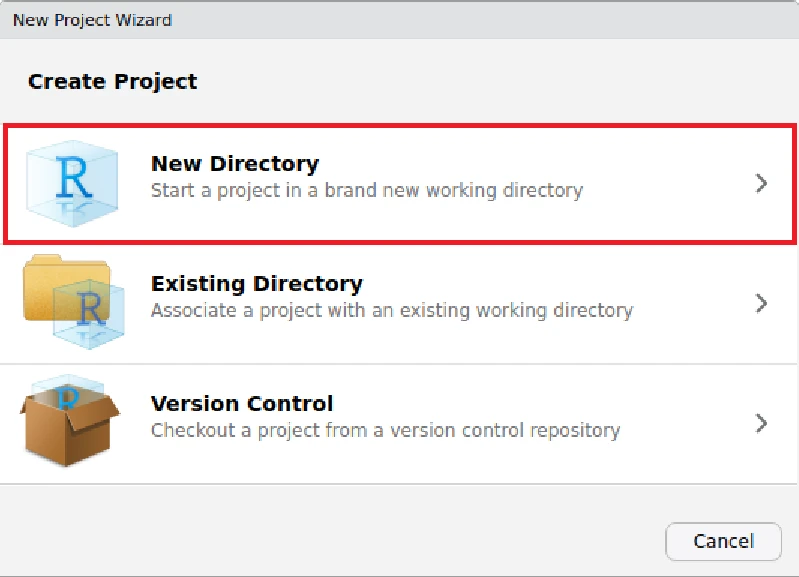Click the blue R cube New Directory icon
Screen dimensions: 799x577
pyautogui.click(x=72, y=183)
